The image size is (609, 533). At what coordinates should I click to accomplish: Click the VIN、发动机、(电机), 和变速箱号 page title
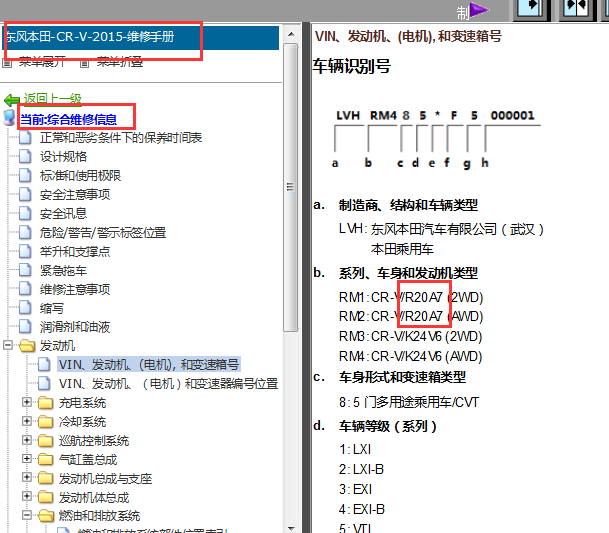408,37
